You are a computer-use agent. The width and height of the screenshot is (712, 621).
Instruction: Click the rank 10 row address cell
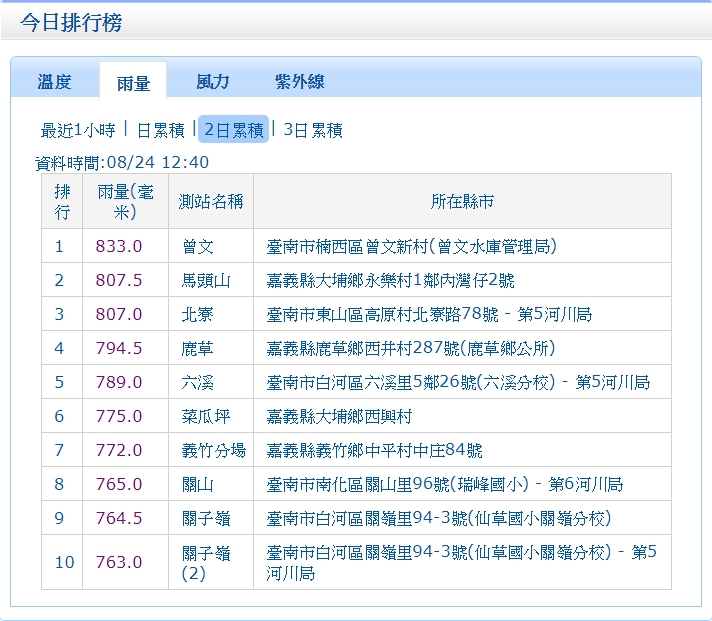(x=462, y=562)
